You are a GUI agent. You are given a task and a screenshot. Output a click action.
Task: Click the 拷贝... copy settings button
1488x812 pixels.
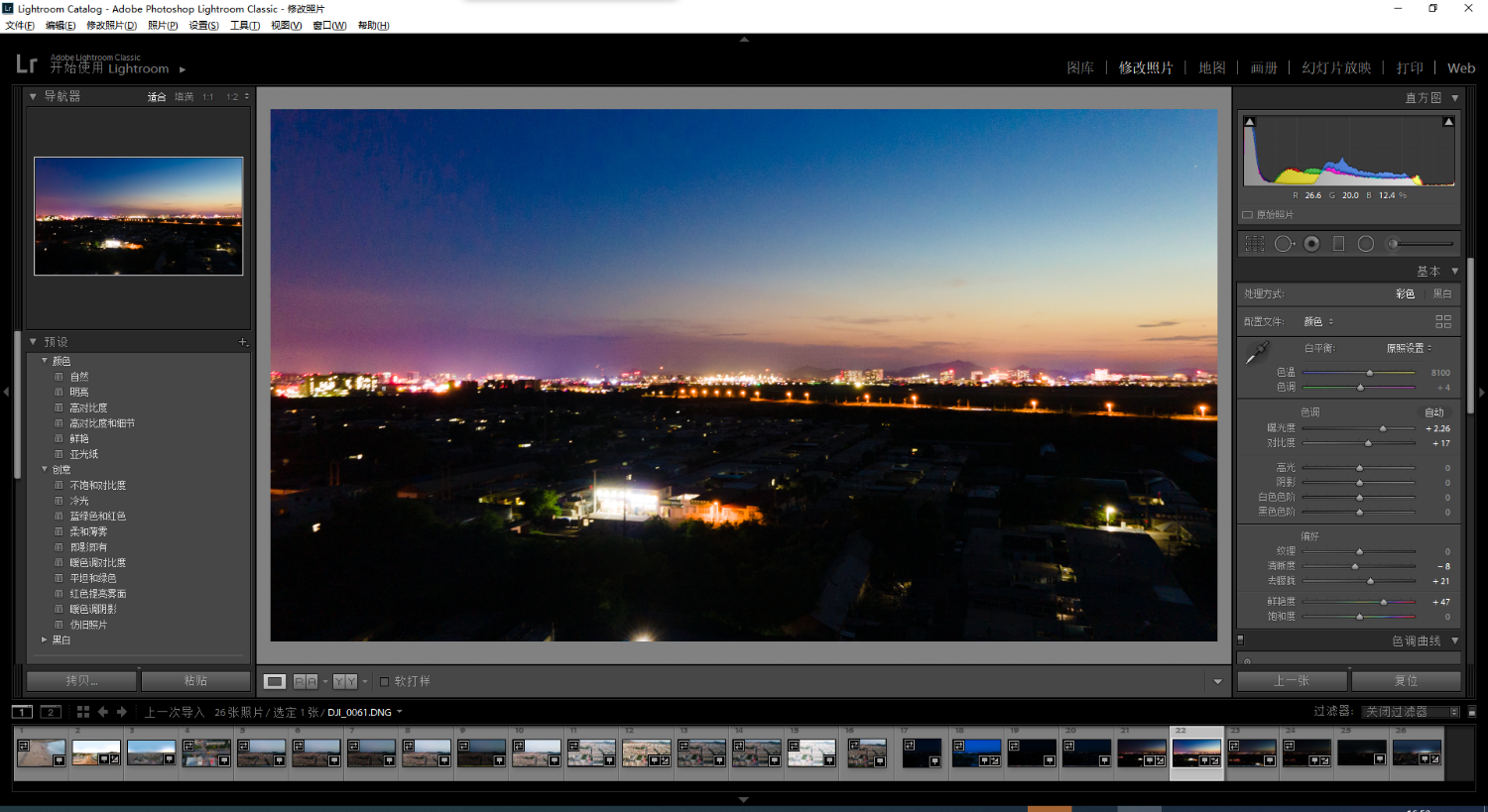tap(81, 681)
